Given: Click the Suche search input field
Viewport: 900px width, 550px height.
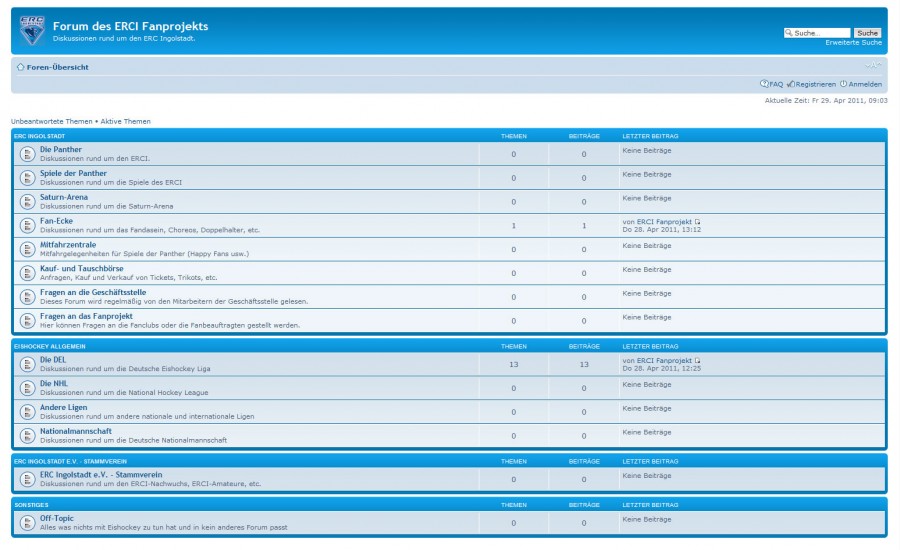Looking at the screenshot, I should pos(817,33).
